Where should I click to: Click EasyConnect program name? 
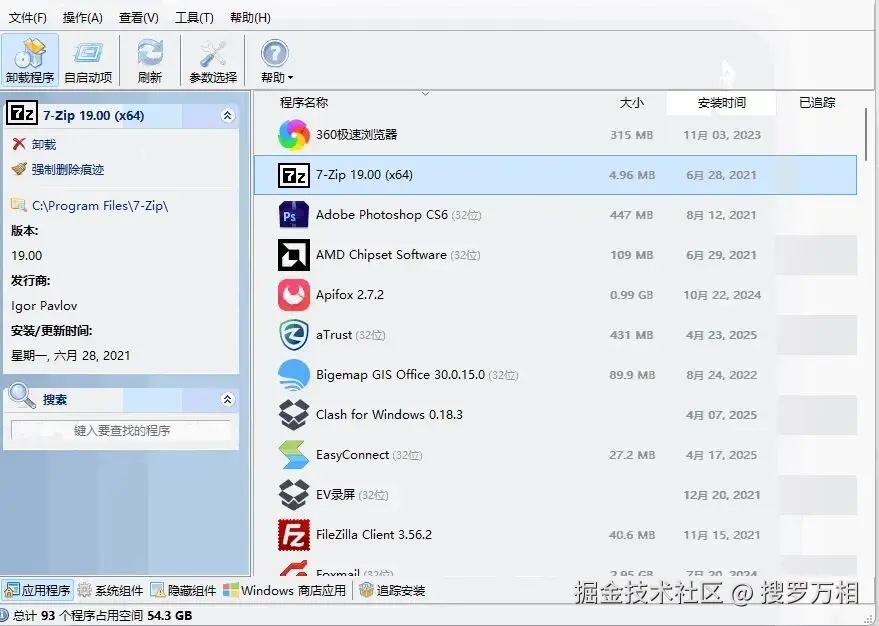352,455
